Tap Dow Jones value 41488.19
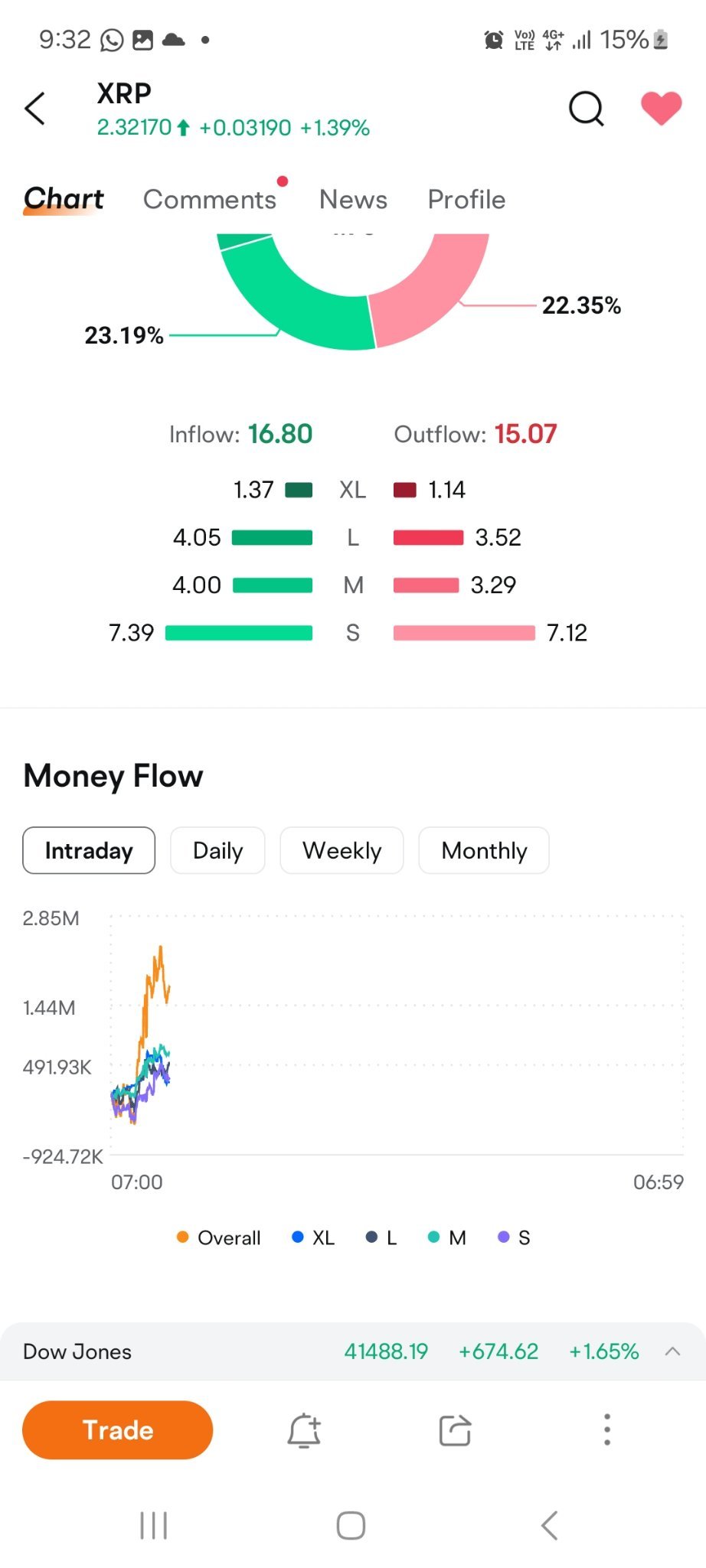The image size is (706, 1568). [386, 1351]
